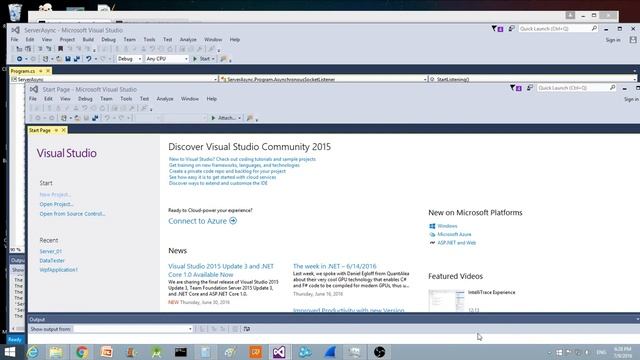Open The week in .NET news headline
Screen dimensions: 640x360
point(335,266)
